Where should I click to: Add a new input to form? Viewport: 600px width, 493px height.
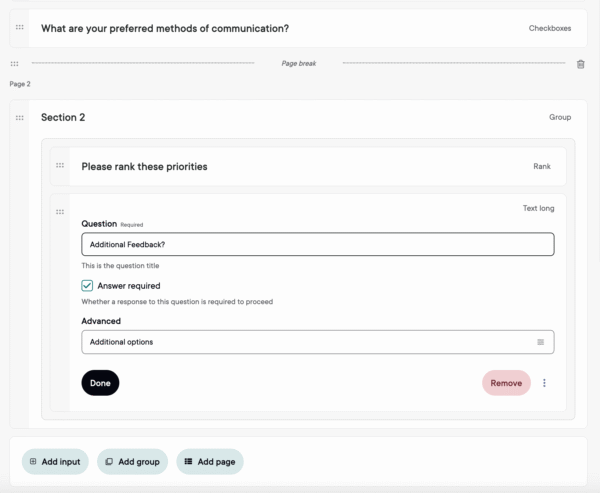coord(55,462)
